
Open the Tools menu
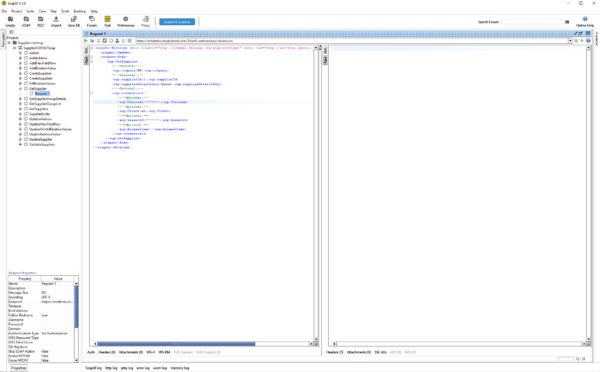pyautogui.click(x=65, y=11)
